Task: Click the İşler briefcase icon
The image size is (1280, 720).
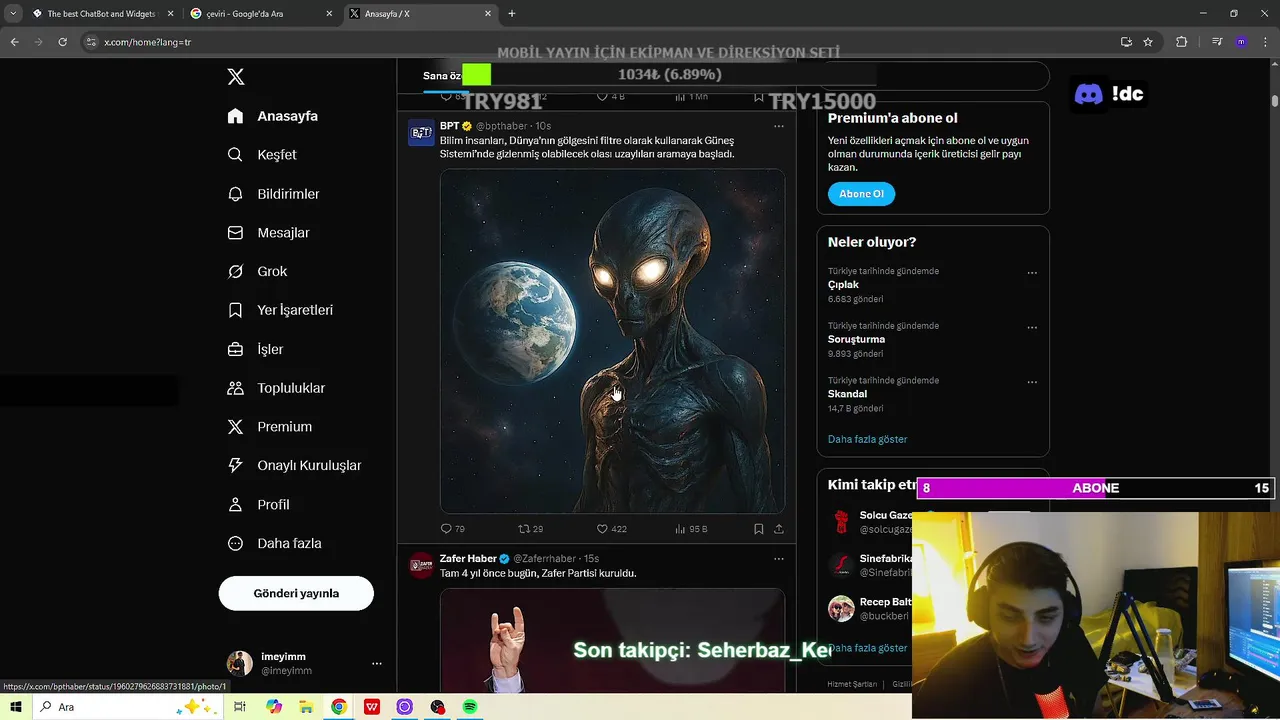Action: 235,349
